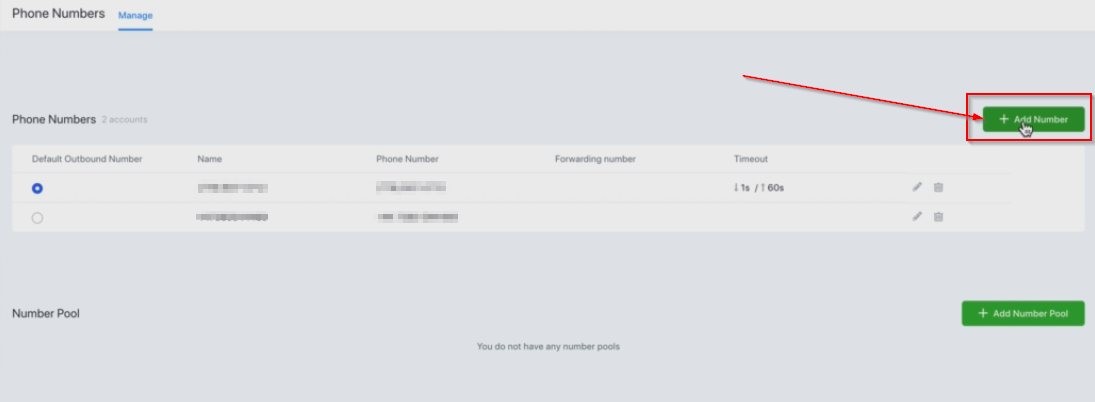
Task: Click the trash icon in the second row
Action: click(x=939, y=217)
